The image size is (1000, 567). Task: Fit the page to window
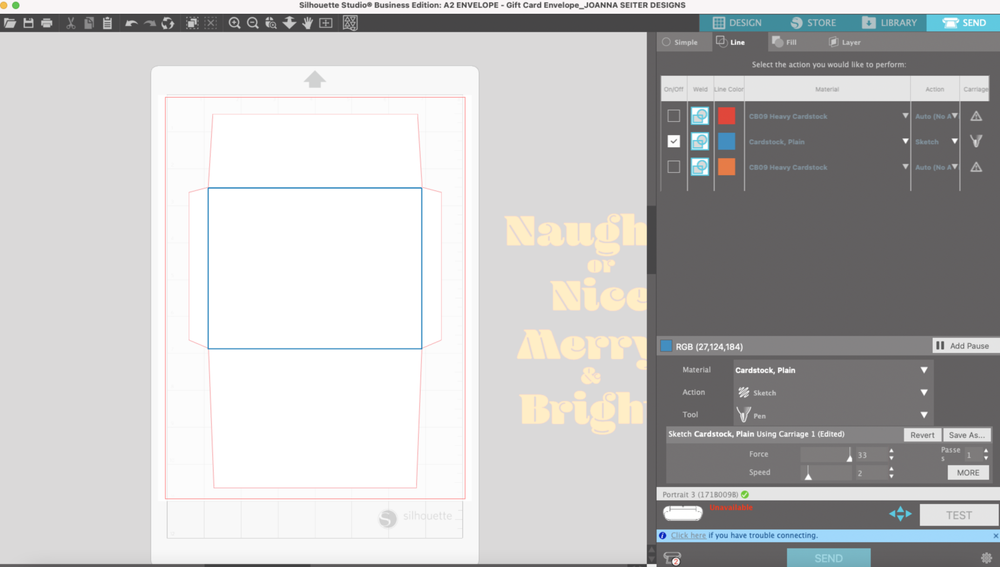click(x=326, y=23)
